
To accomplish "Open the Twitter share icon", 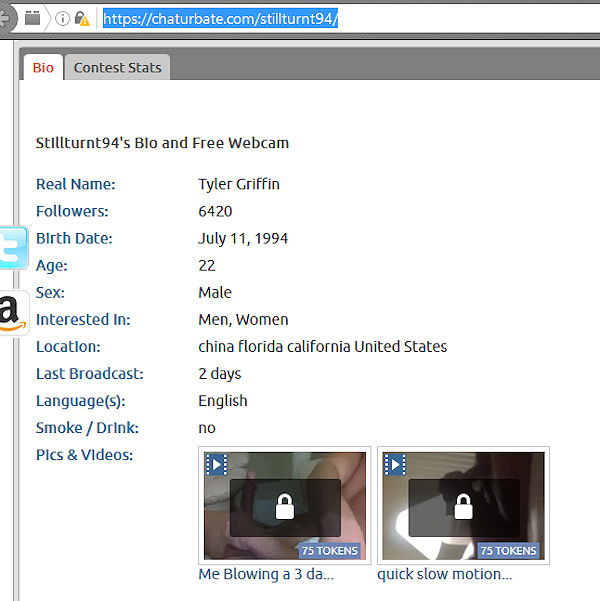I will click(x=13, y=248).
